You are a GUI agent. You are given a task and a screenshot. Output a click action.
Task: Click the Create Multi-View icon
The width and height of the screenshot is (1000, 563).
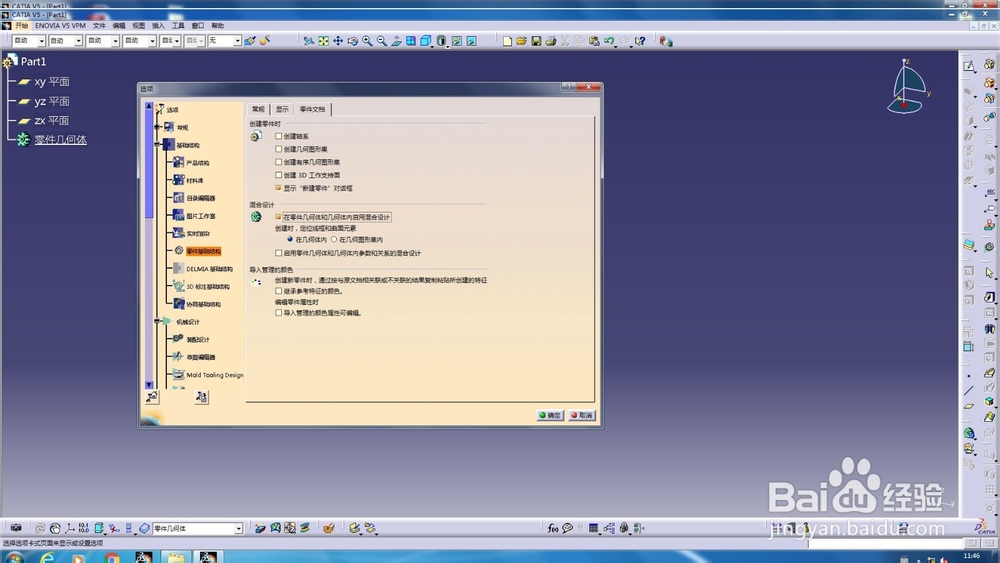(411, 41)
